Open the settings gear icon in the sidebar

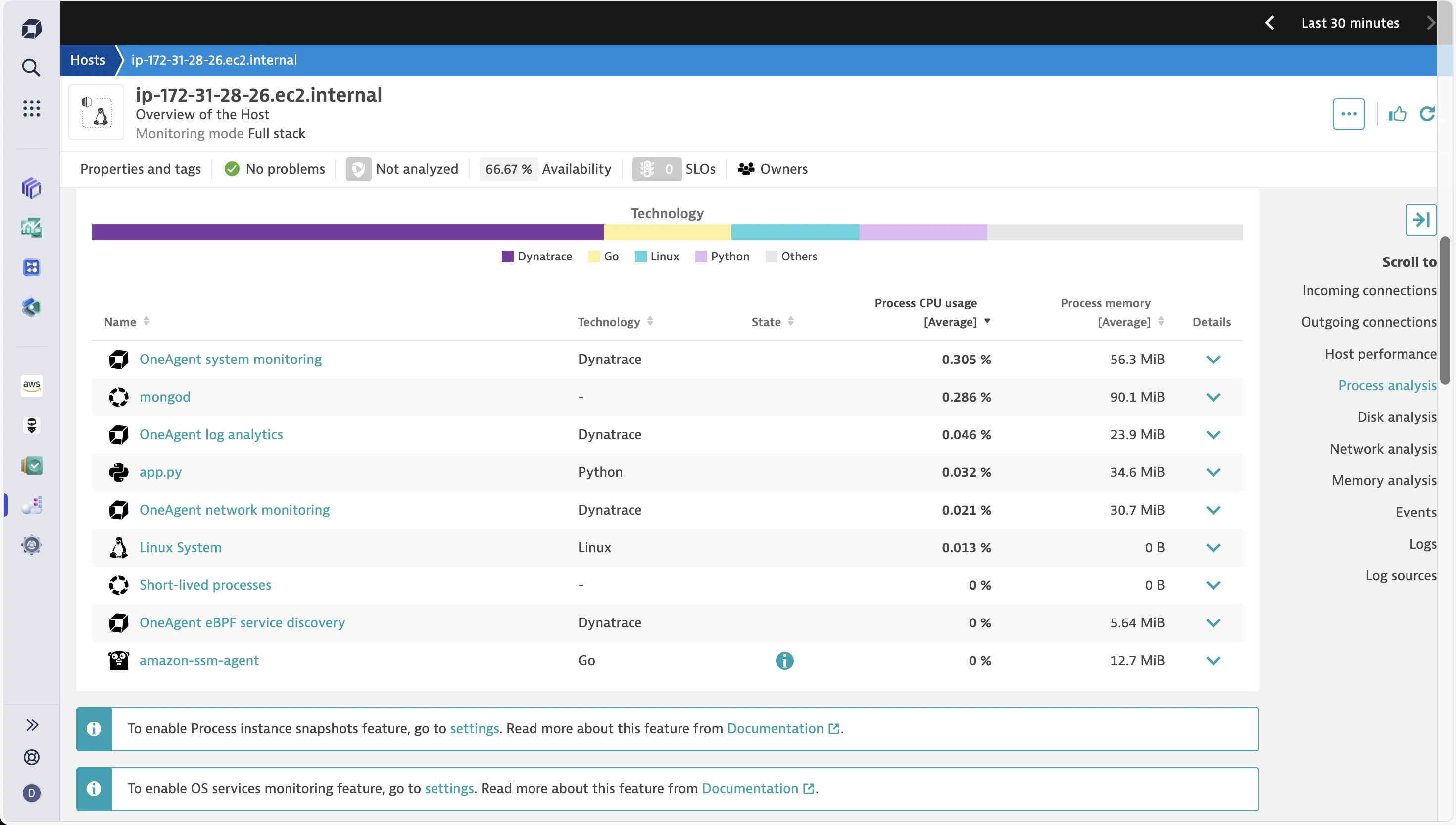click(x=31, y=545)
